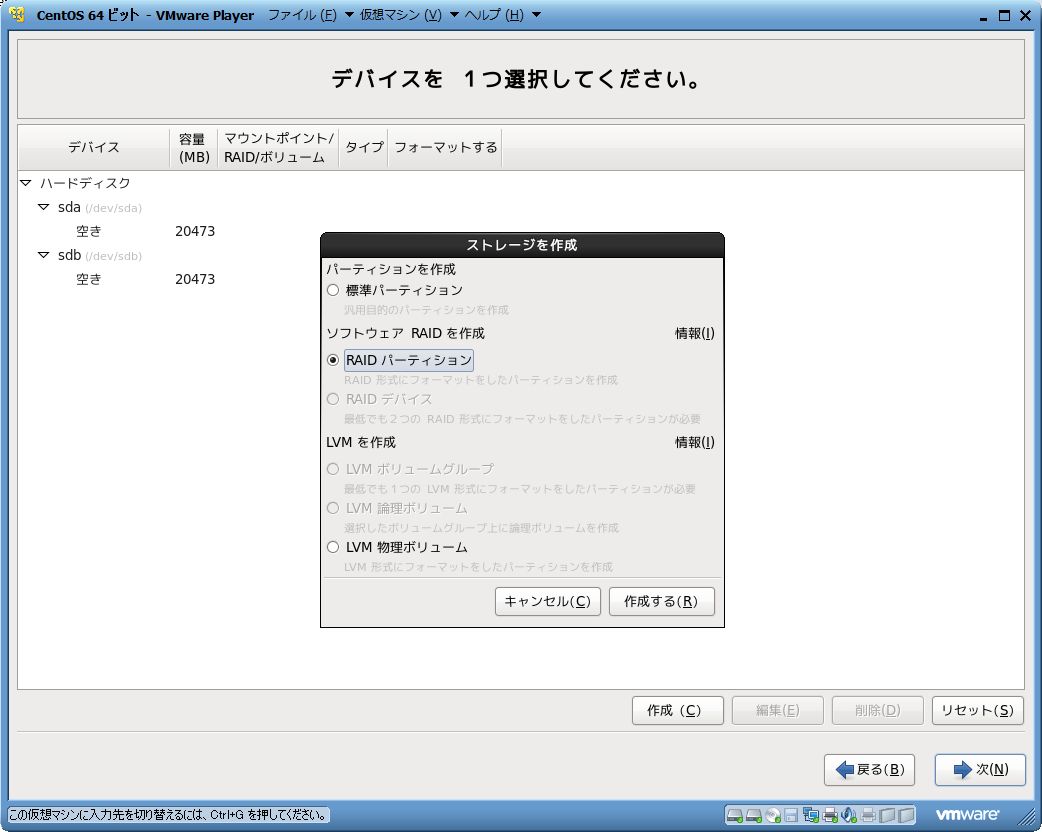Screen dimensions: 1042x832
Task: Click the フォーマットする column header
Action: 445,148
